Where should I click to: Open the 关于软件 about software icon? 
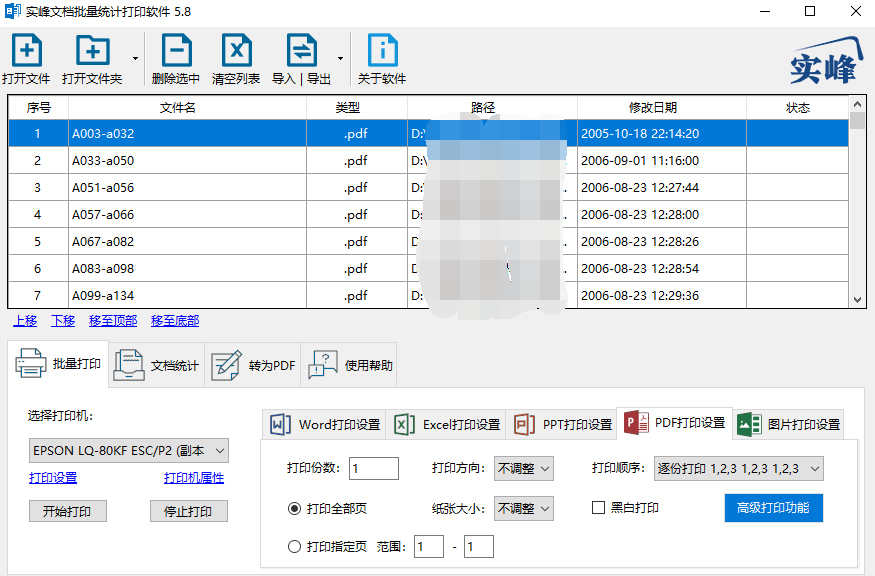click(x=382, y=50)
